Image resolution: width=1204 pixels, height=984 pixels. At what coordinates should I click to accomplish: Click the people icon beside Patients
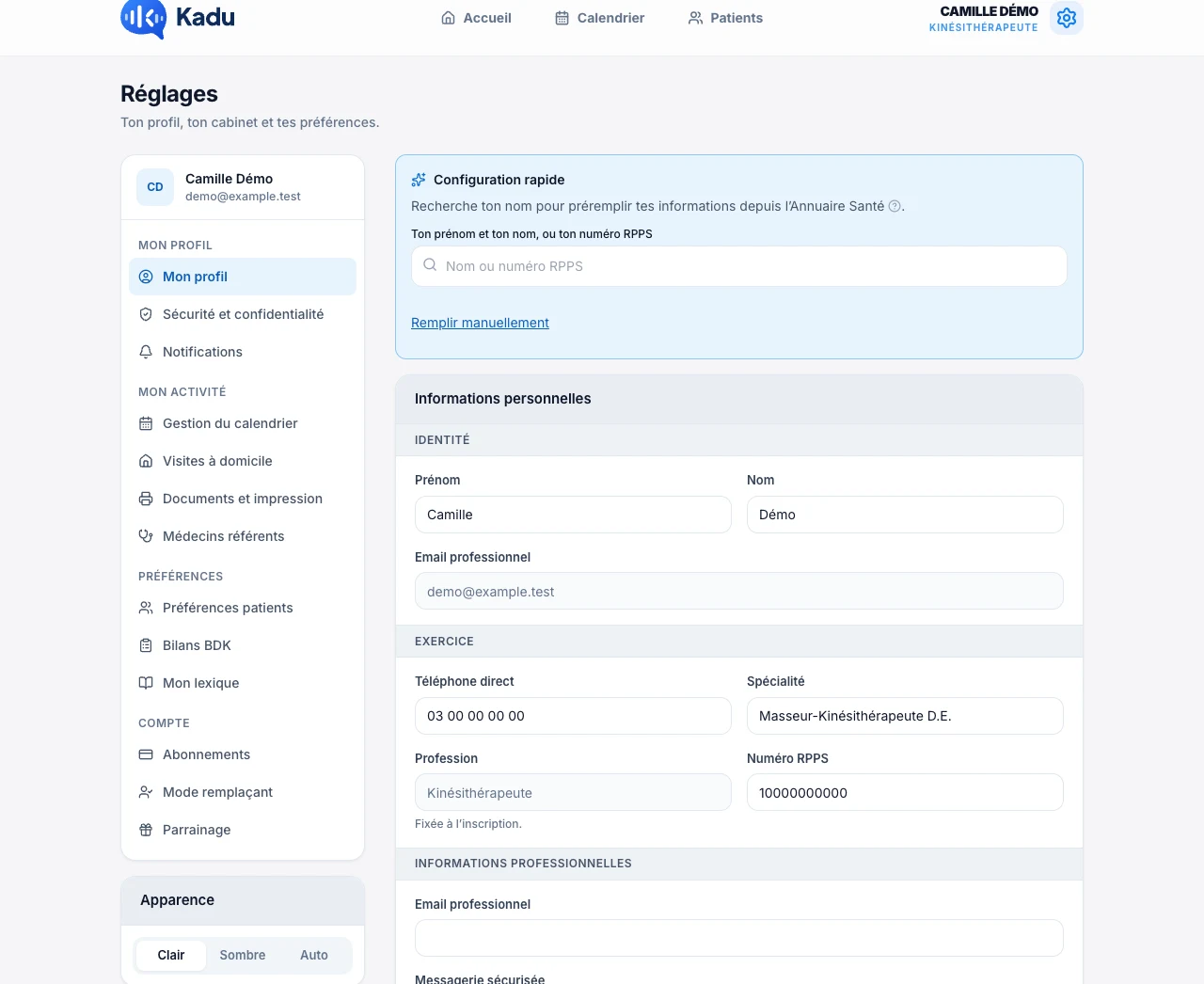696,18
